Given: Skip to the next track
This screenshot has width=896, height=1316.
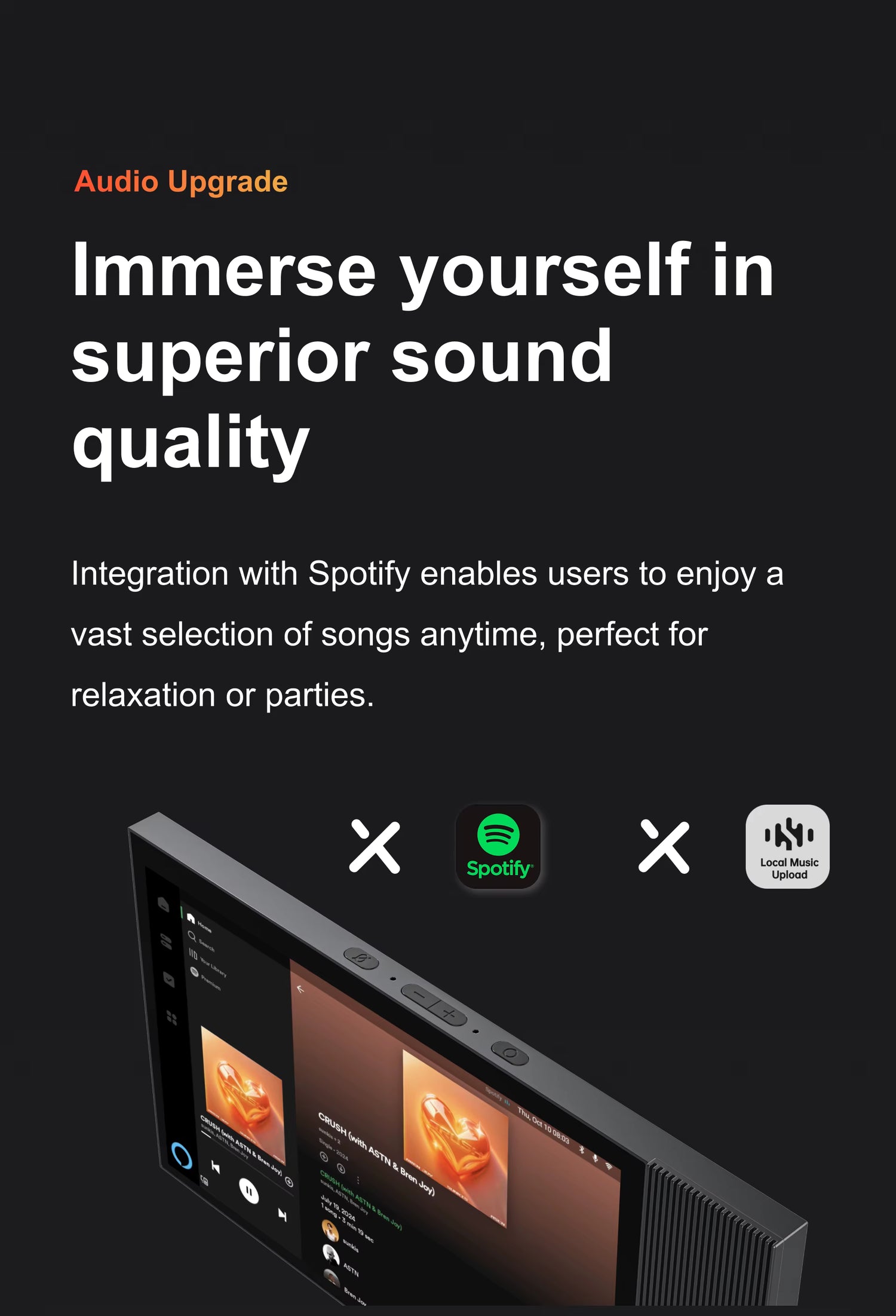Looking at the screenshot, I should (283, 1214).
